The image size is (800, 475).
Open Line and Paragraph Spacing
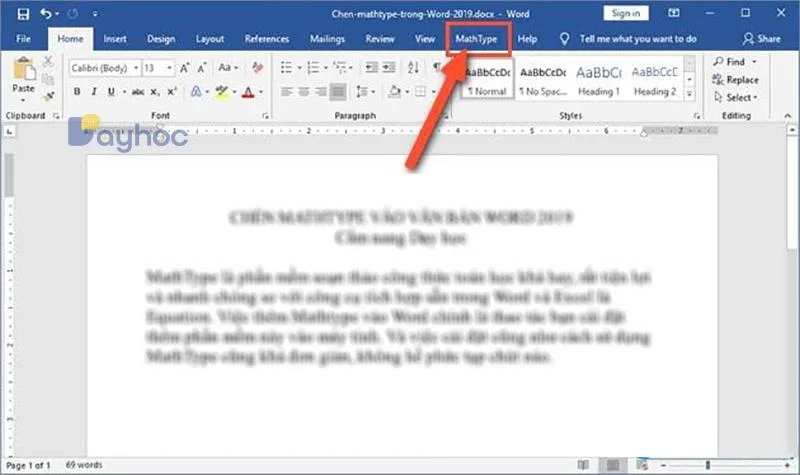coord(362,92)
